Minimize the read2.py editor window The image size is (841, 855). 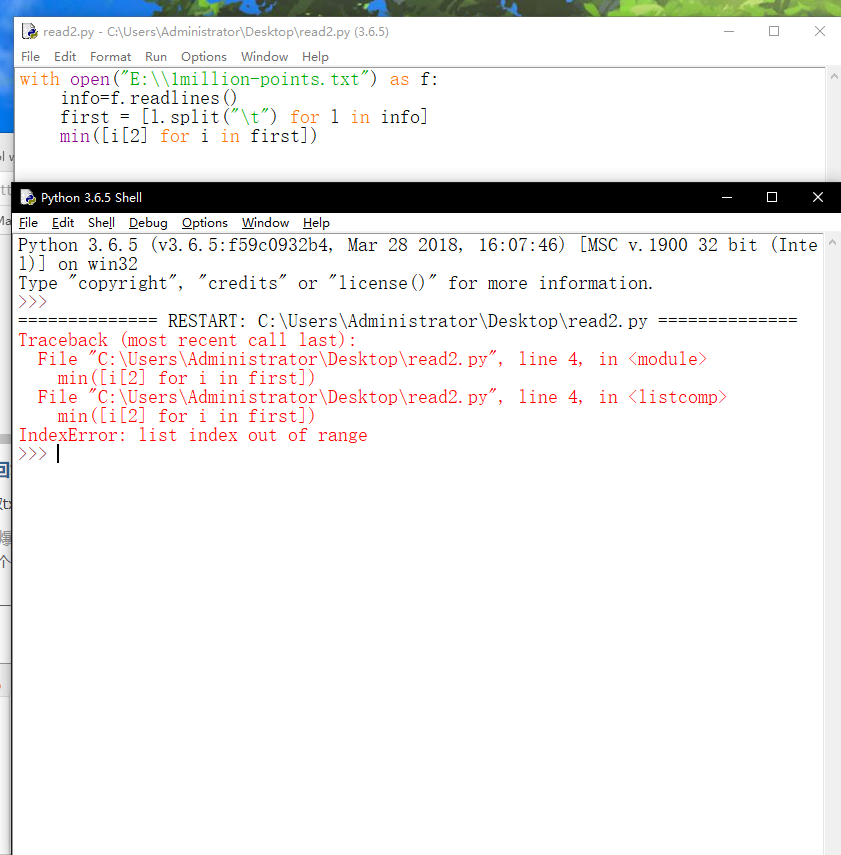click(x=728, y=31)
